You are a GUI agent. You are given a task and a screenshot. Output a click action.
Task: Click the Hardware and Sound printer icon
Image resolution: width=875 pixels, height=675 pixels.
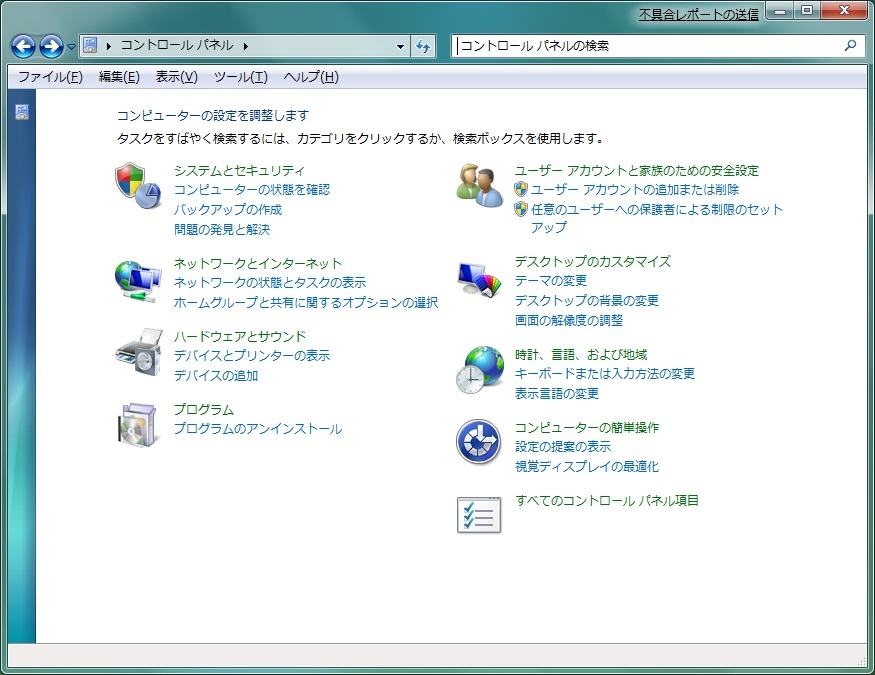click(138, 353)
